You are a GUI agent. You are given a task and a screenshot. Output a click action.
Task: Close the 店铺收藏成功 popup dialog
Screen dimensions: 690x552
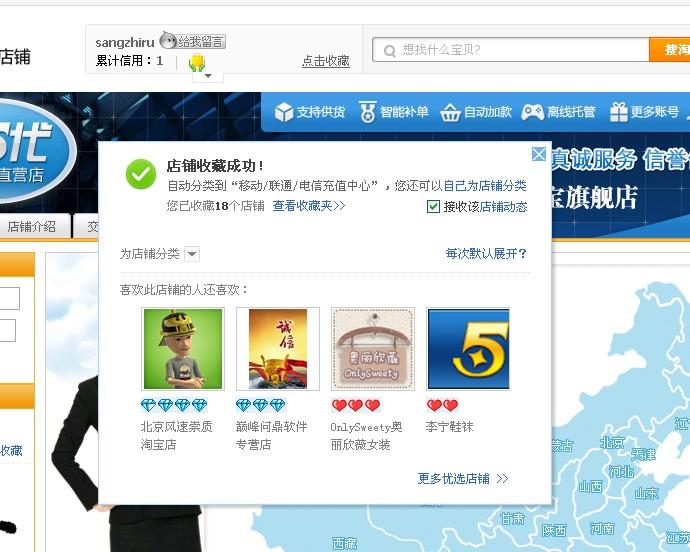(539, 154)
